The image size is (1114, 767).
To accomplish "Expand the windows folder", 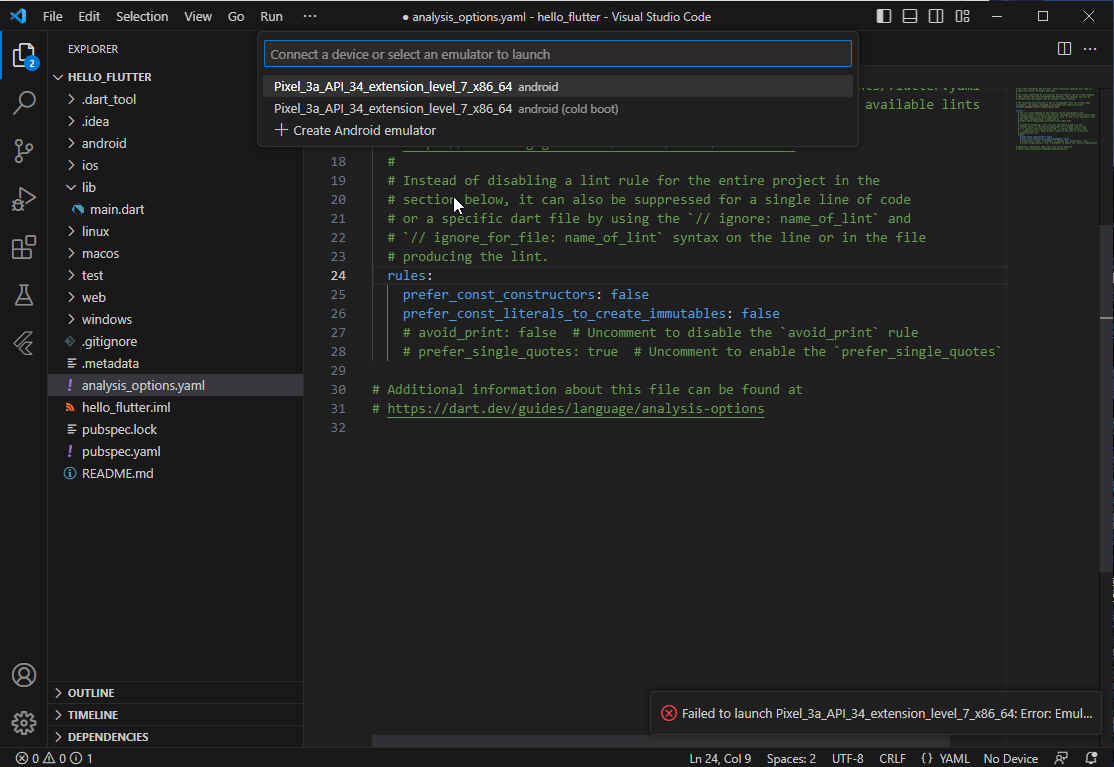I will (x=175, y=320).
